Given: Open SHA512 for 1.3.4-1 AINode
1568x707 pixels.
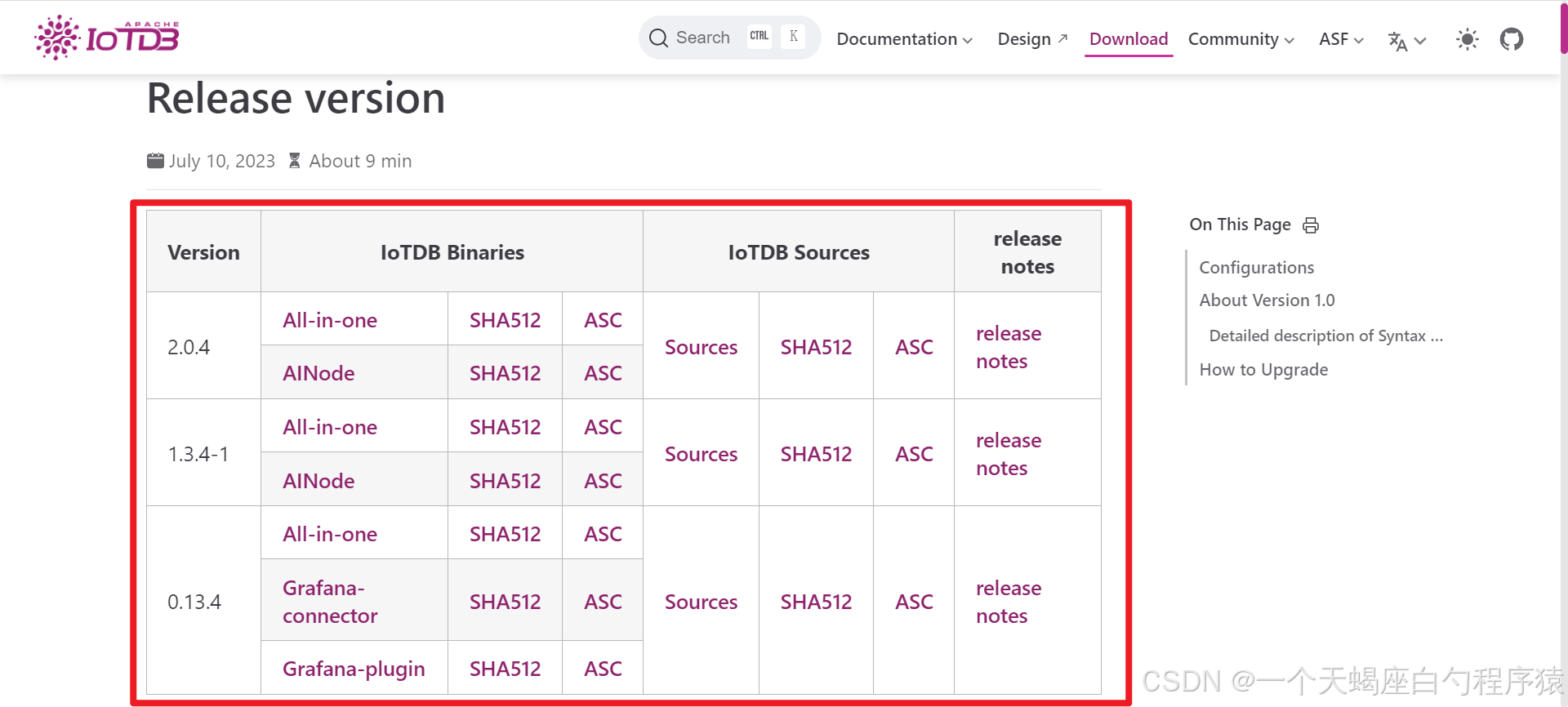Looking at the screenshot, I should click(505, 481).
